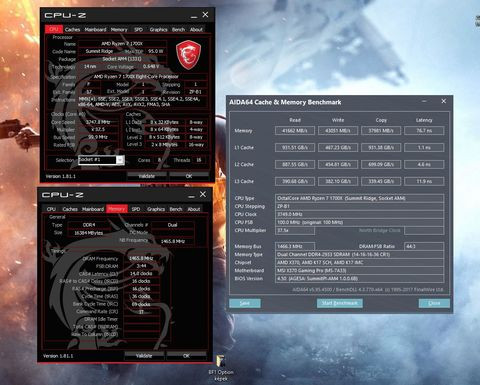Click the Memory Type field in AIDA64
Image resolution: width=480 pixels, height=385 pixels.
click(x=359, y=254)
